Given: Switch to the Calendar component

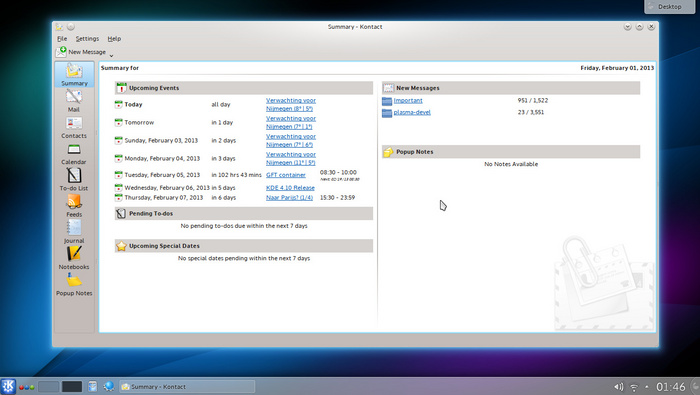Looking at the screenshot, I should pos(74,154).
